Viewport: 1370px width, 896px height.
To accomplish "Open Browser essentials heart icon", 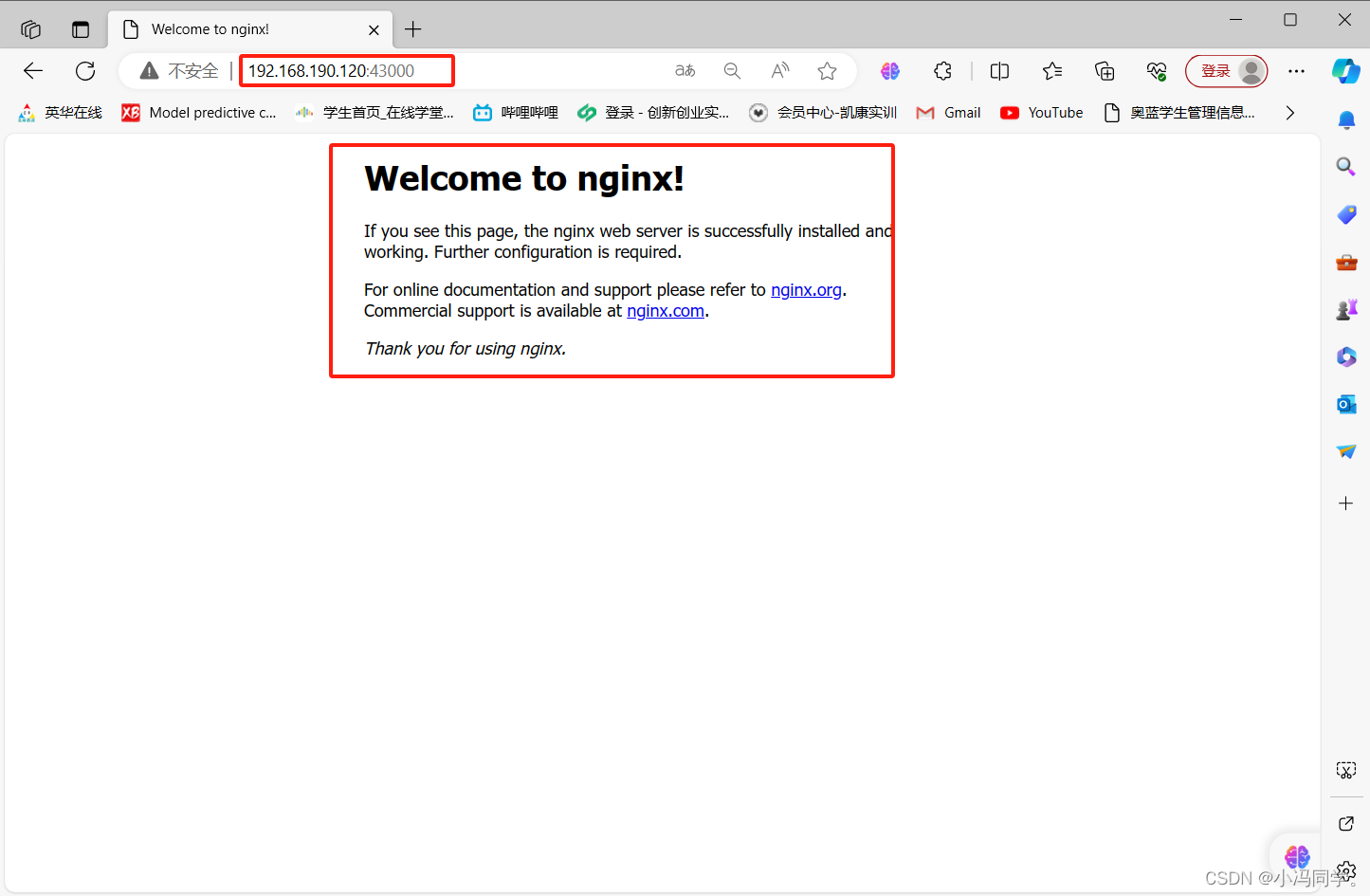I will click(1157, 71).
